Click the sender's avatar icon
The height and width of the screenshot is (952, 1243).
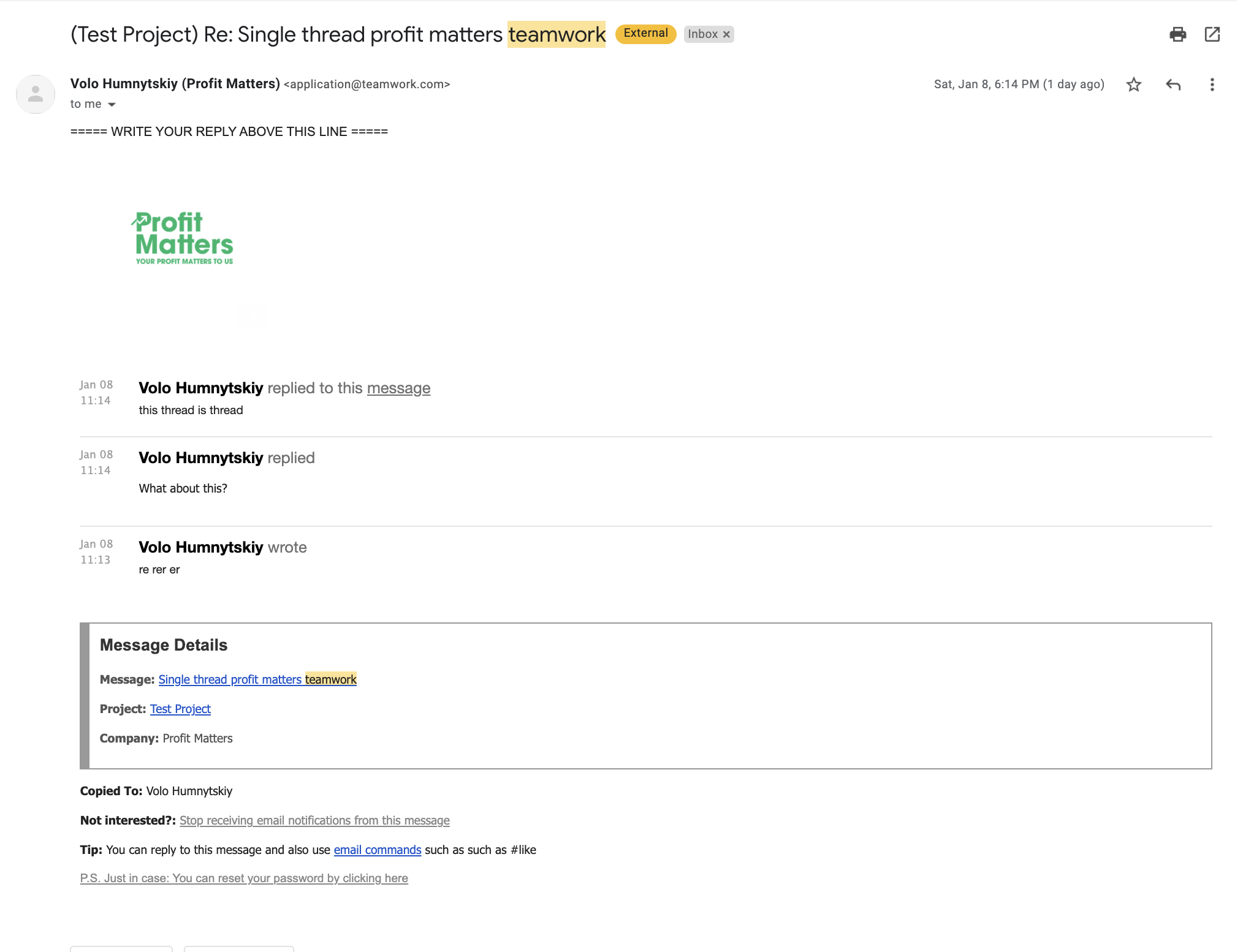point(36,94)
